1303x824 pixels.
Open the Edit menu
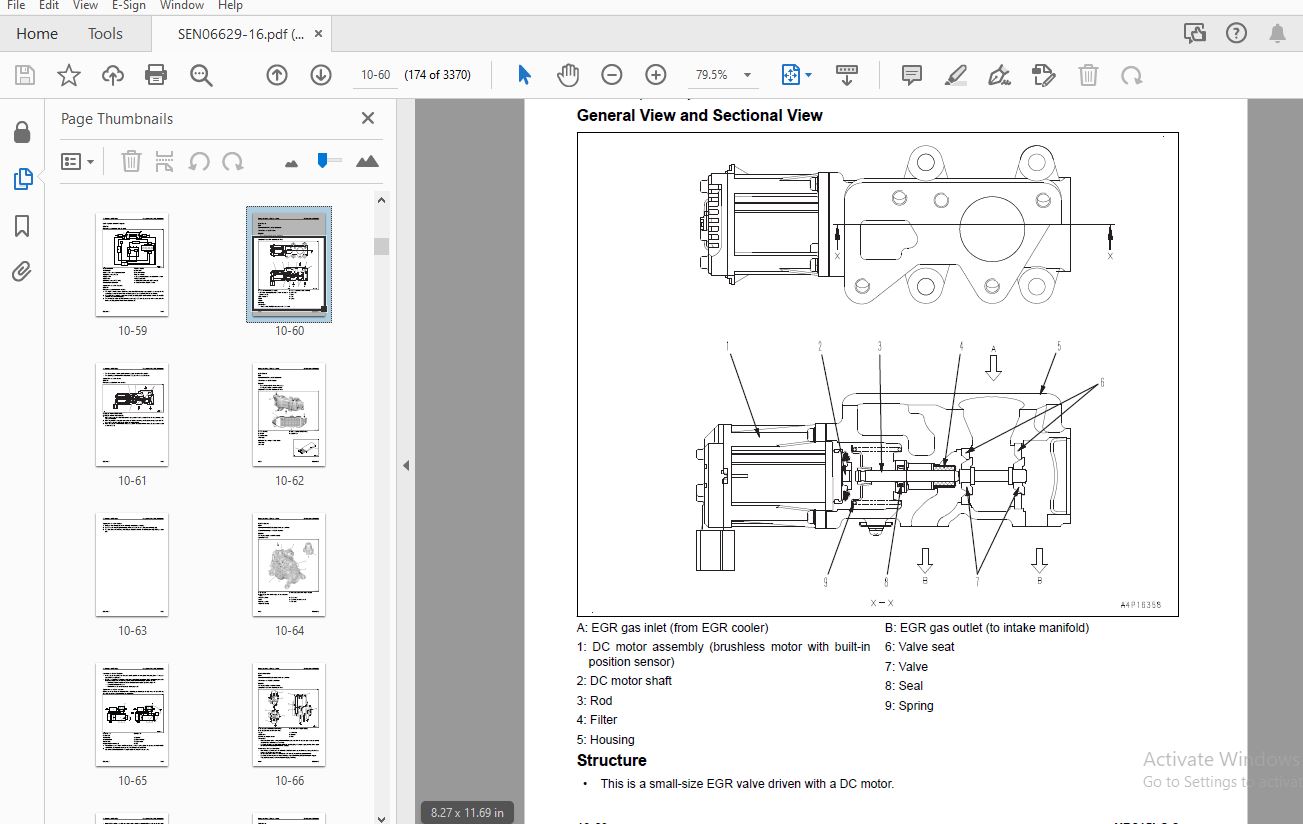[x=49, y=5]
